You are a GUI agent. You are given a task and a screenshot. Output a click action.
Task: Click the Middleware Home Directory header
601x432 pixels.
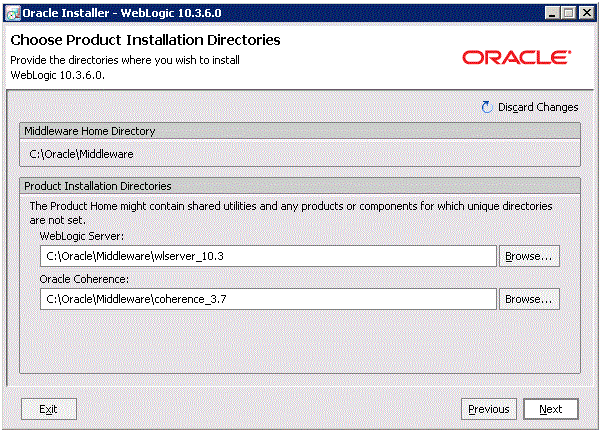(x=300, y=131)
